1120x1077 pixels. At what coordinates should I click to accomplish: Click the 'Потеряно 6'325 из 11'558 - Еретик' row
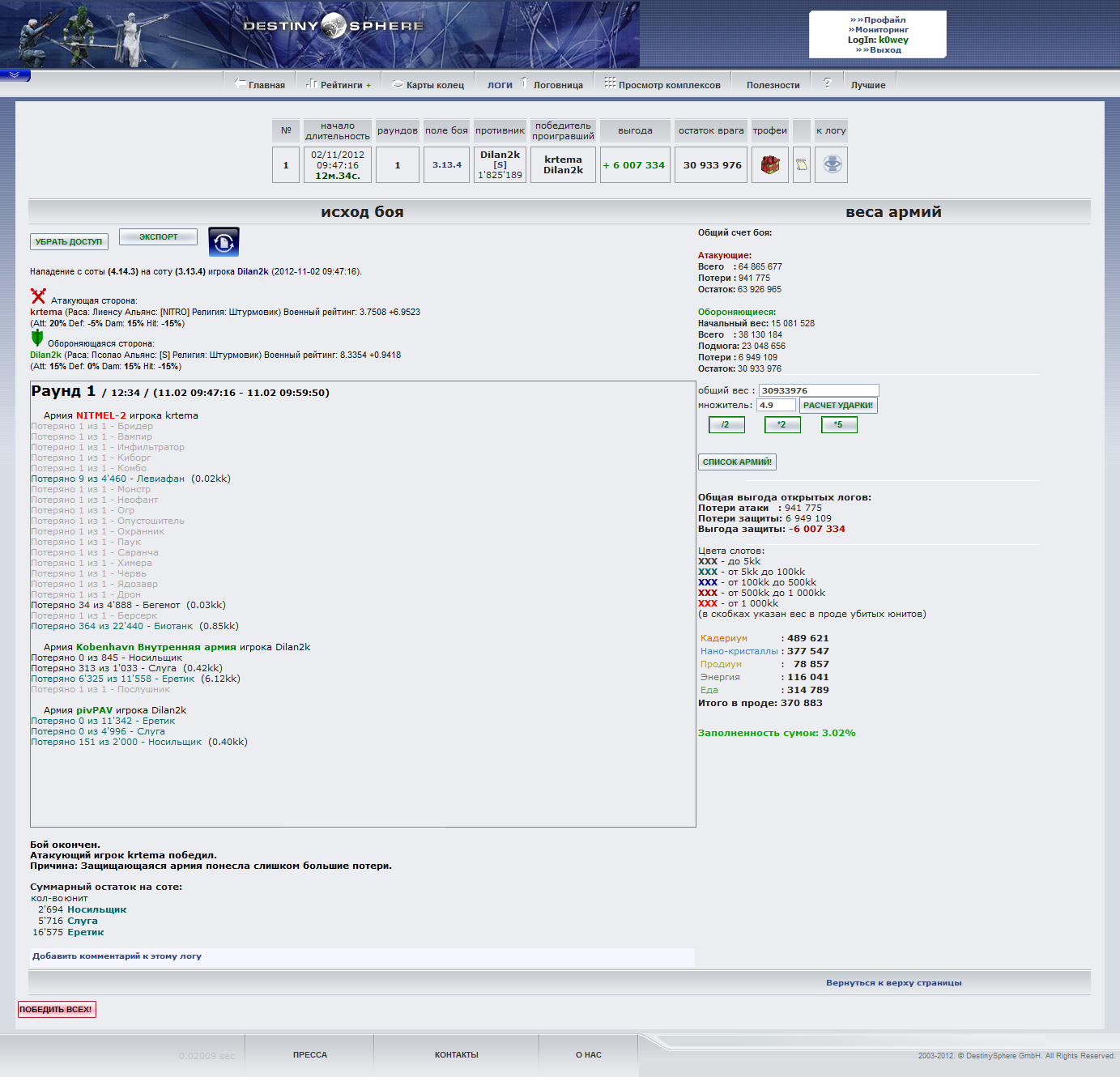click(x=135, y=679)
